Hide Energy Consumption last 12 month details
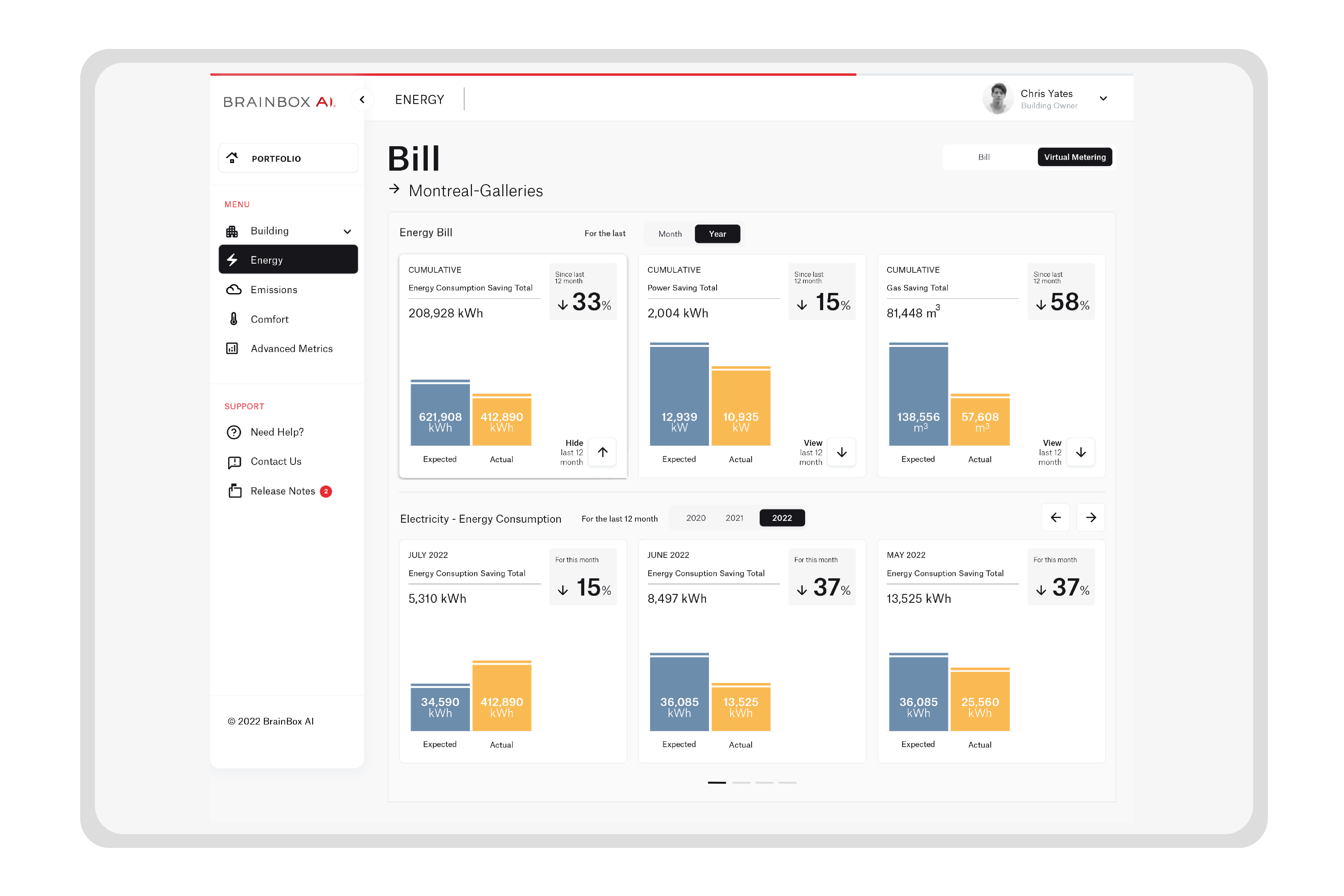The image size is (1344, 896). [x=602, y=452]
